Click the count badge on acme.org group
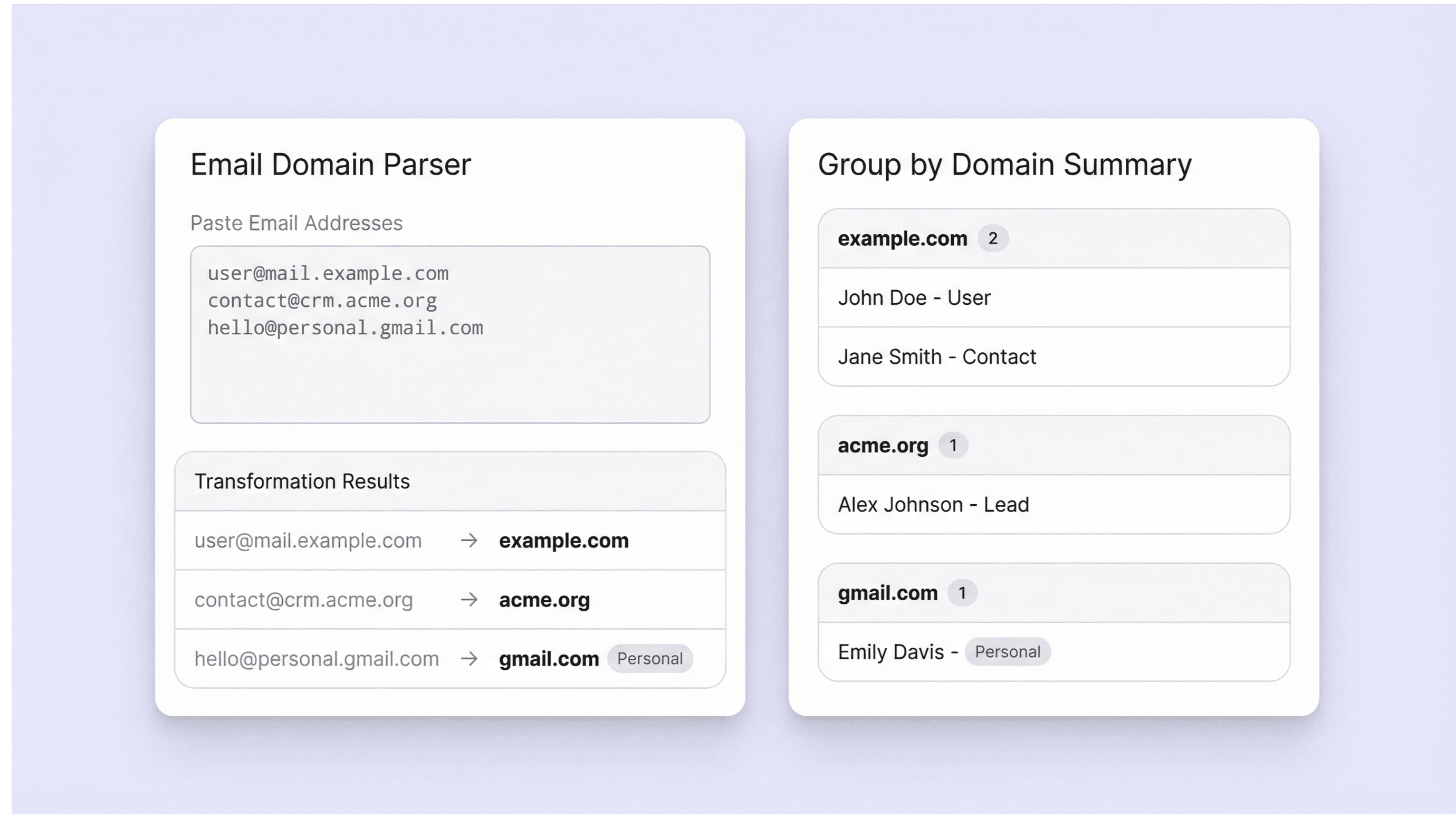1456x818 pixels. point(953,445)
